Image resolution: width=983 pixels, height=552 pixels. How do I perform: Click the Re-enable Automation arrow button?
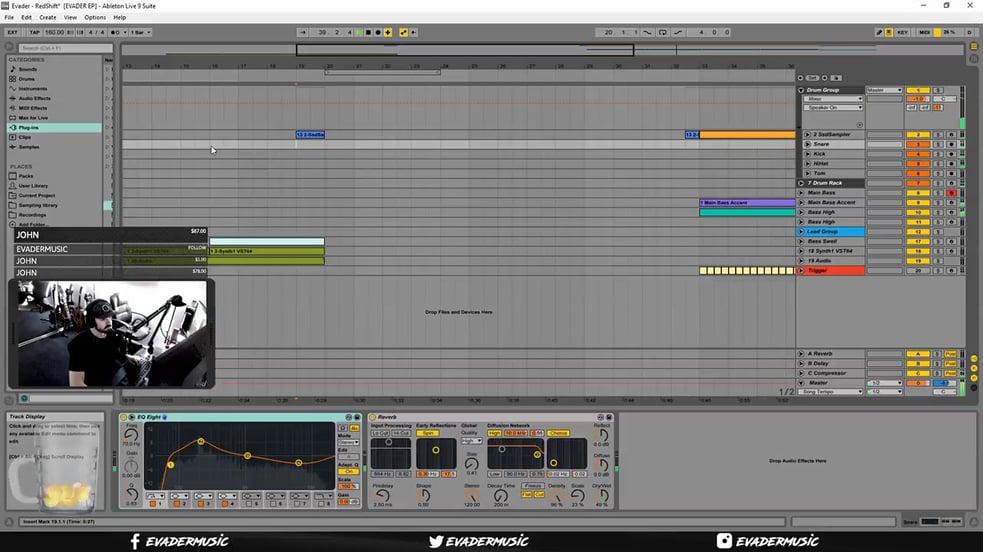[413, 33]
